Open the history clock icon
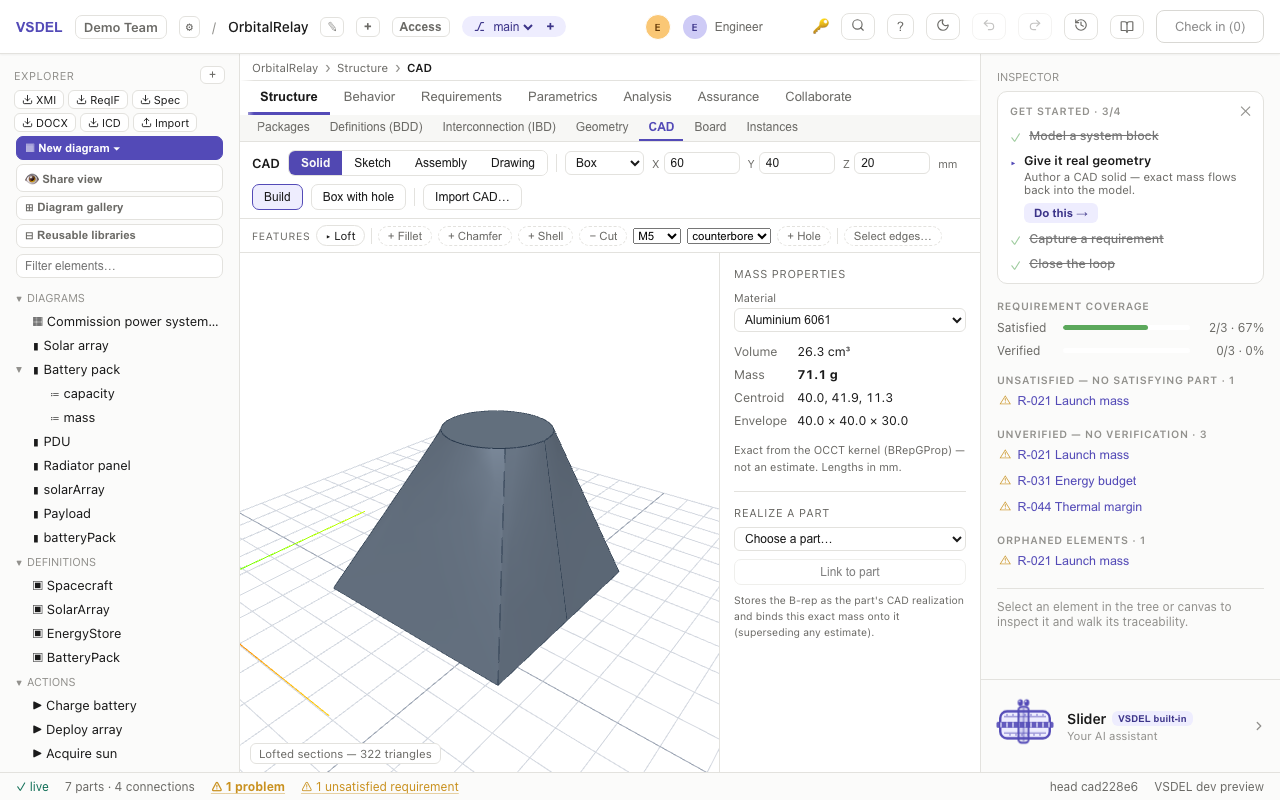Screen dimensions: 1280x800 1081,26
